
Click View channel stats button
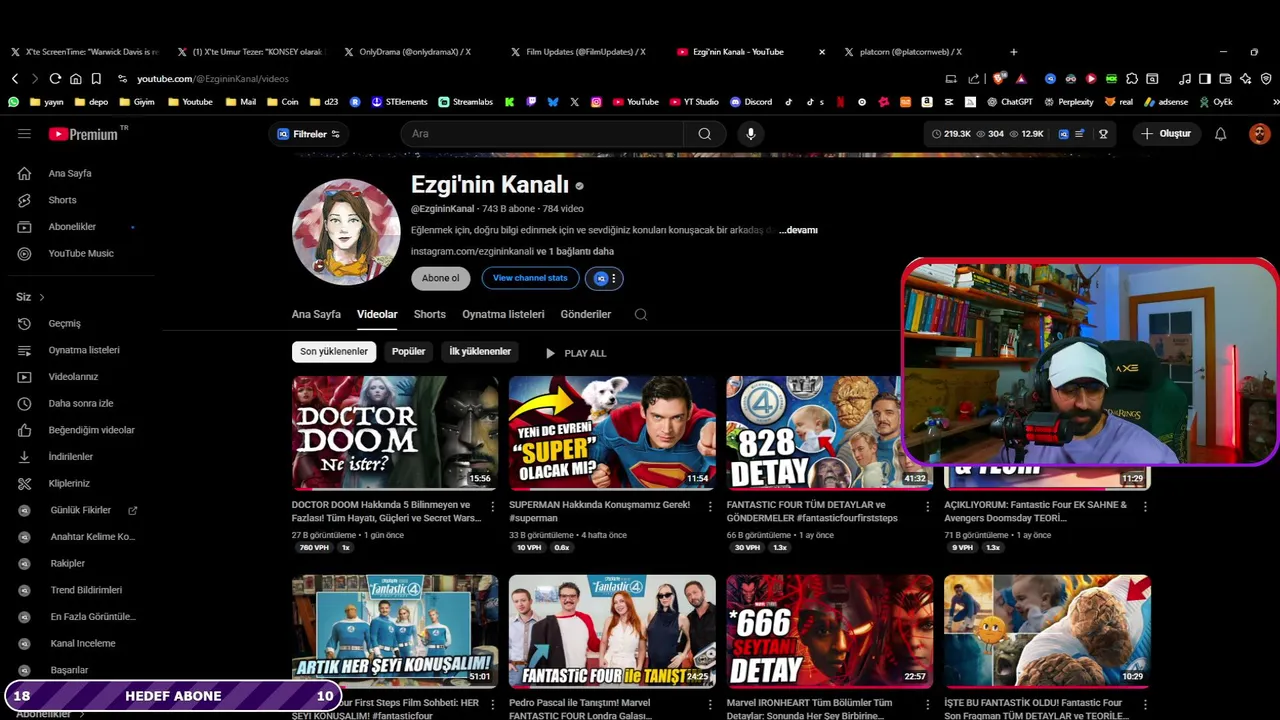[530, 278]
